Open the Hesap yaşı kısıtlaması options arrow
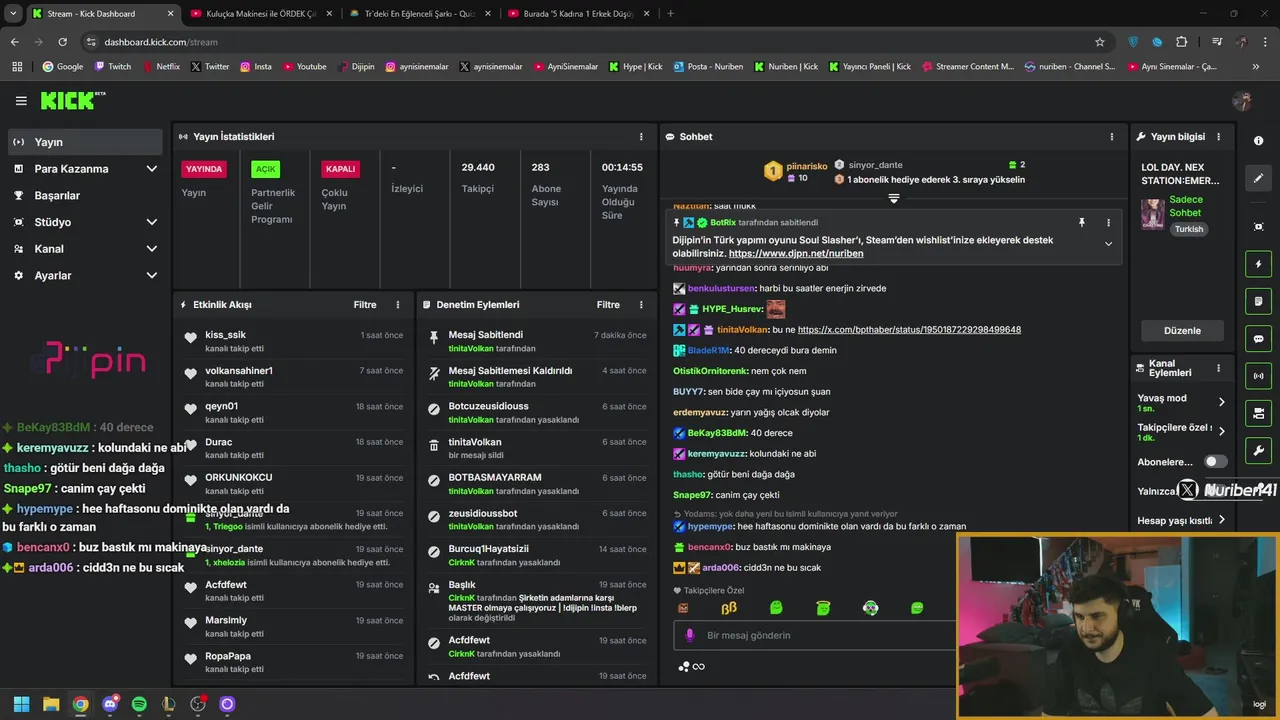 point(1221,520)
